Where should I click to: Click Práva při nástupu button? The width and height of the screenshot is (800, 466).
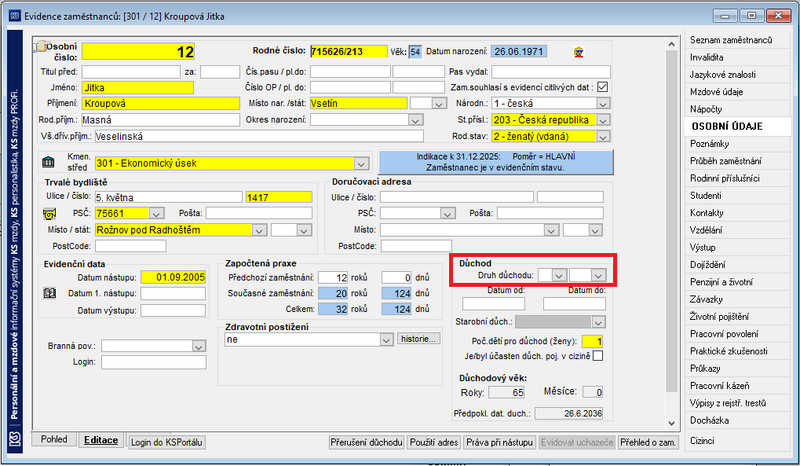pyautogui.click(x=499, y=443)
